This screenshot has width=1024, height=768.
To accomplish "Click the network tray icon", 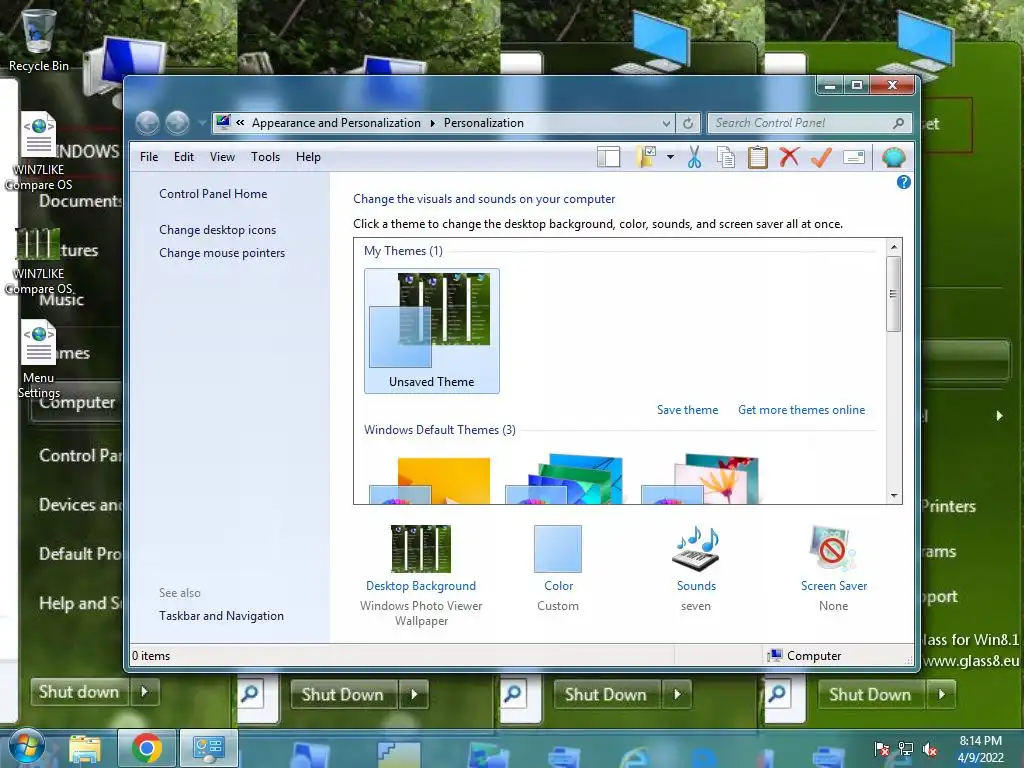I will pos(906,749).
